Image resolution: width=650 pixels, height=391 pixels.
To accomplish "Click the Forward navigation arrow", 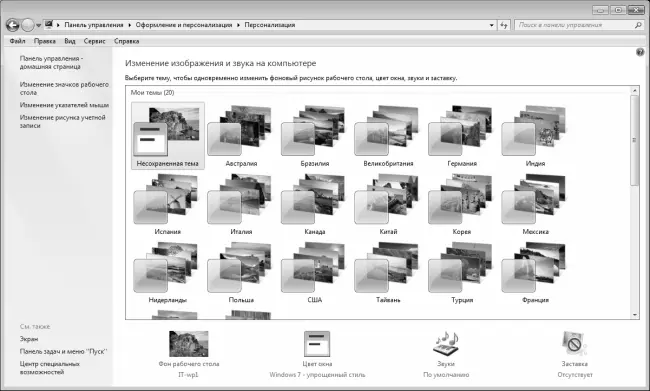I will click(27, 25).
